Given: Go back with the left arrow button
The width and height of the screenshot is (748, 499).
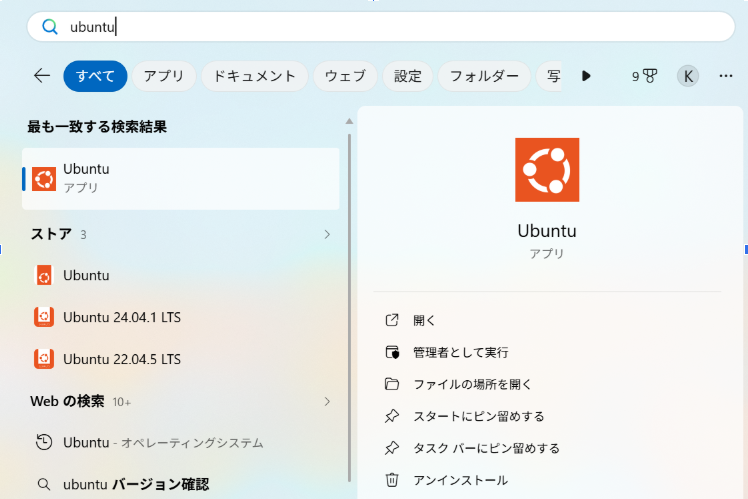Looking at the screenshot, I should (x=42, y=76).
